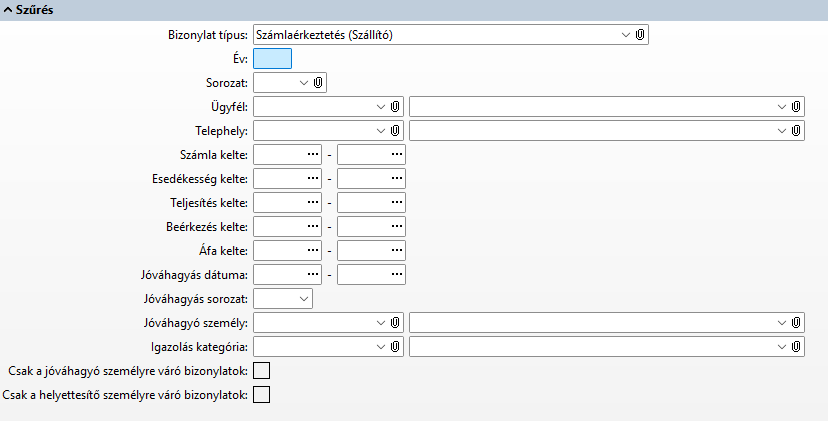
Task: Open Esedékesség kelte end date picker
Action: click(x=397, y=178)
